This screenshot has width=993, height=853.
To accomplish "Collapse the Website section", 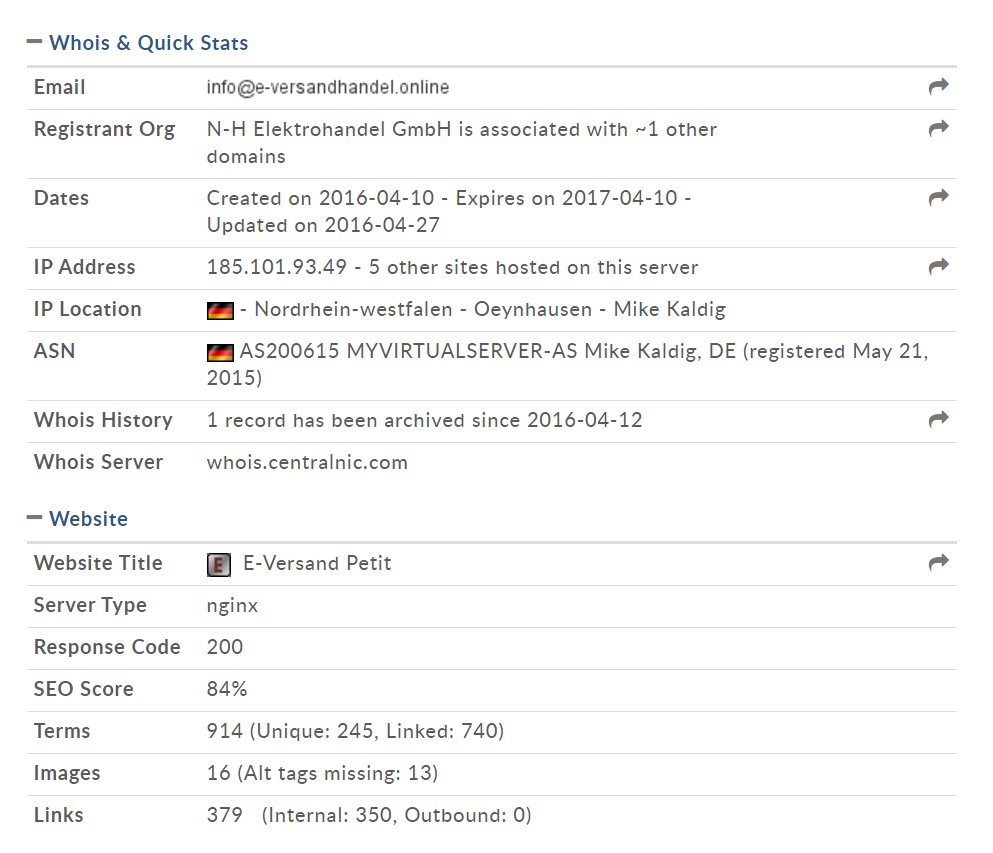I will pyautogui.click(x=34, y=518).
